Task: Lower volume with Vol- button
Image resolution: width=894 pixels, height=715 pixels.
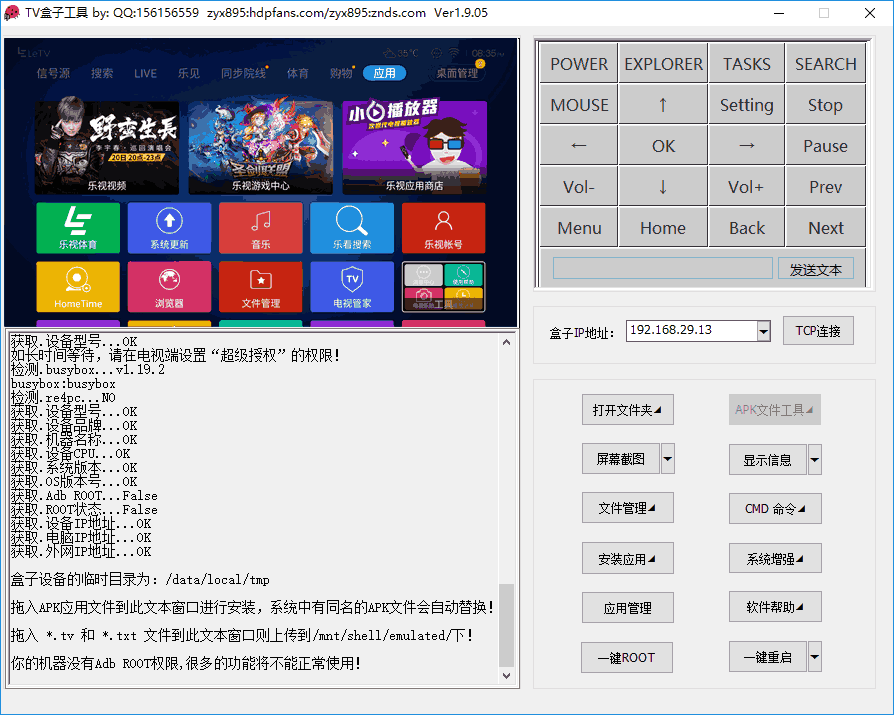Action: [579, 186]
